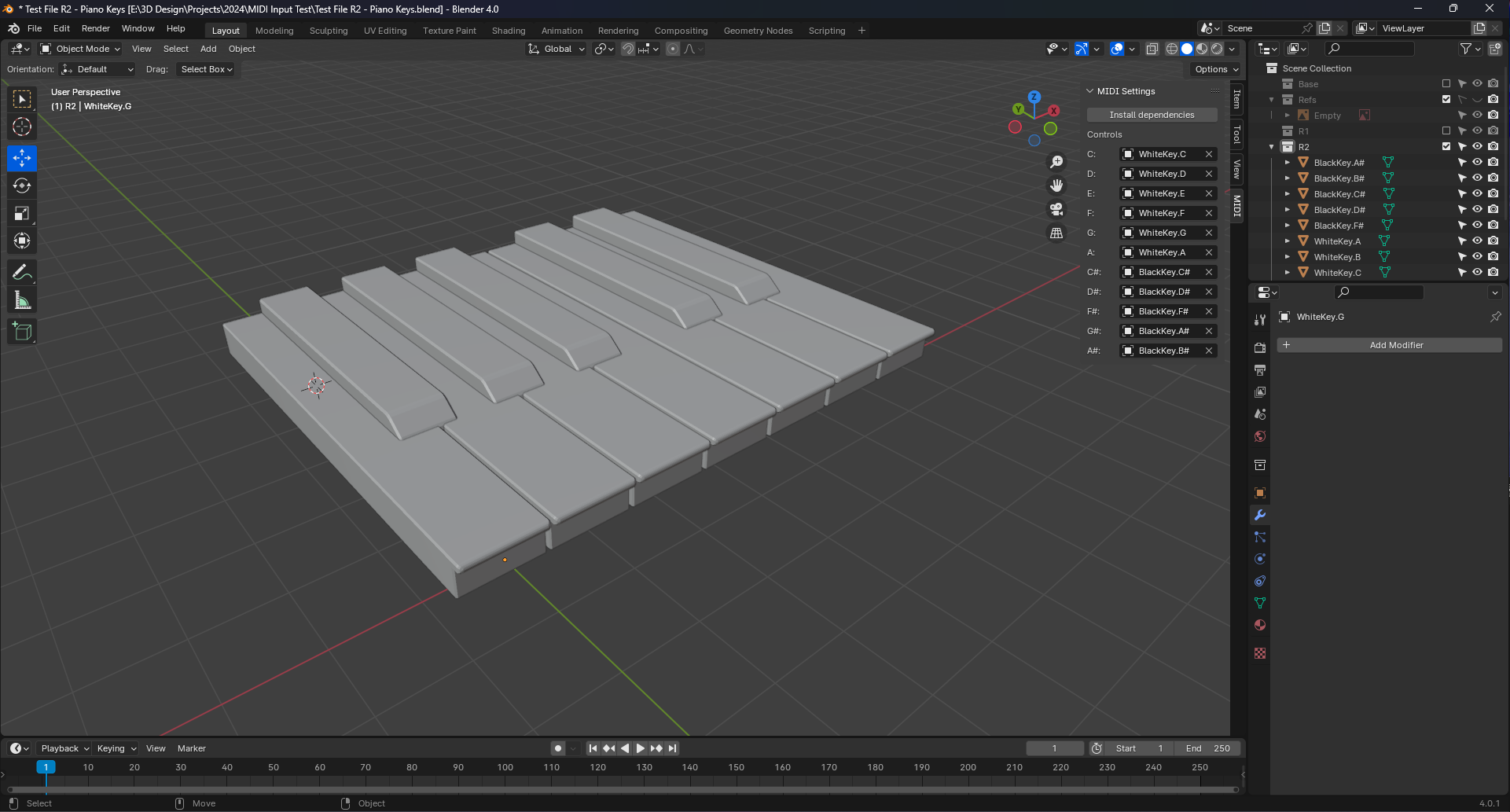Switch to the Shading workspace tab
This screenshot has height=812, width=1510.
pyautogui.click(x=509, y=31)
